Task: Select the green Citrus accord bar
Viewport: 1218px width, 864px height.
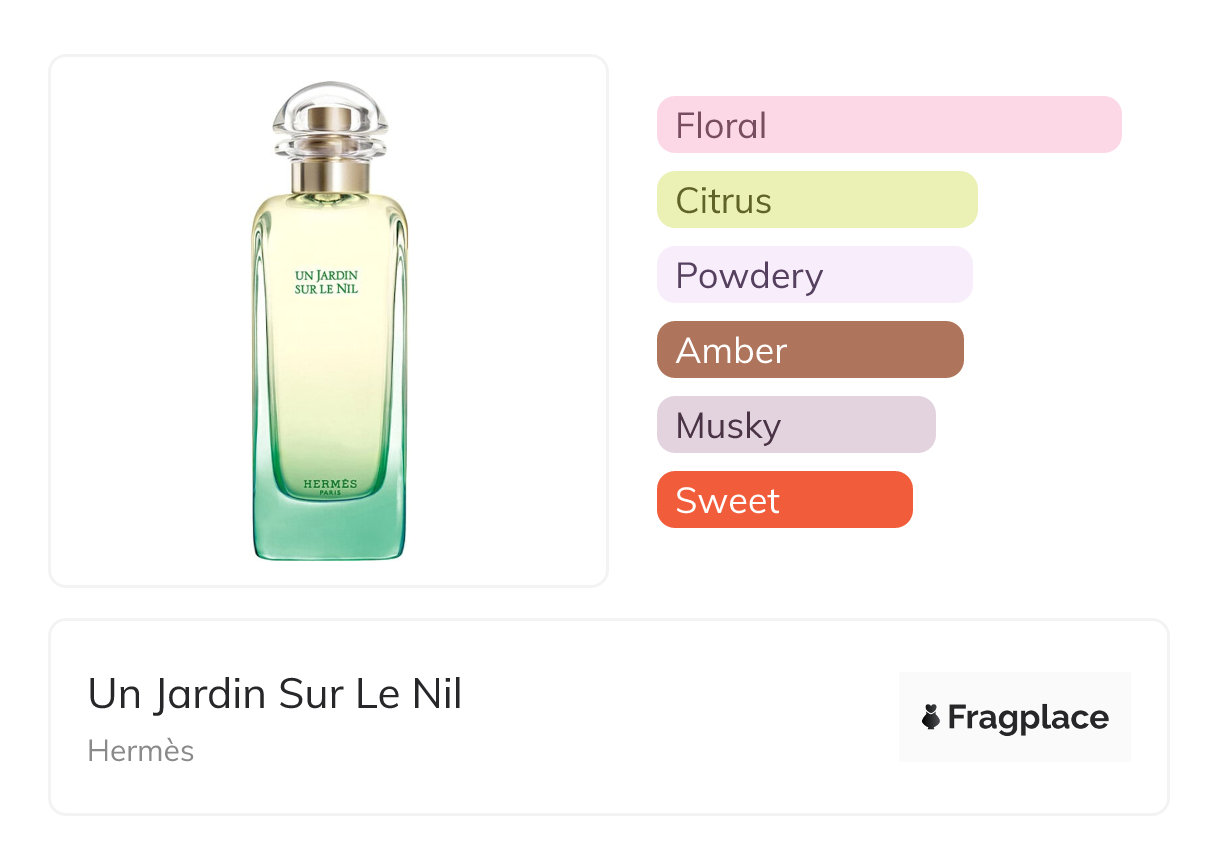Action: coord(817,200)
